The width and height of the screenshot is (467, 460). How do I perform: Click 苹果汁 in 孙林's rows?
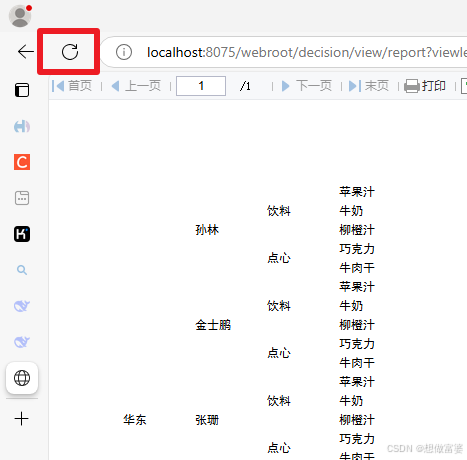pyautogui.click(x=357, y=192)
